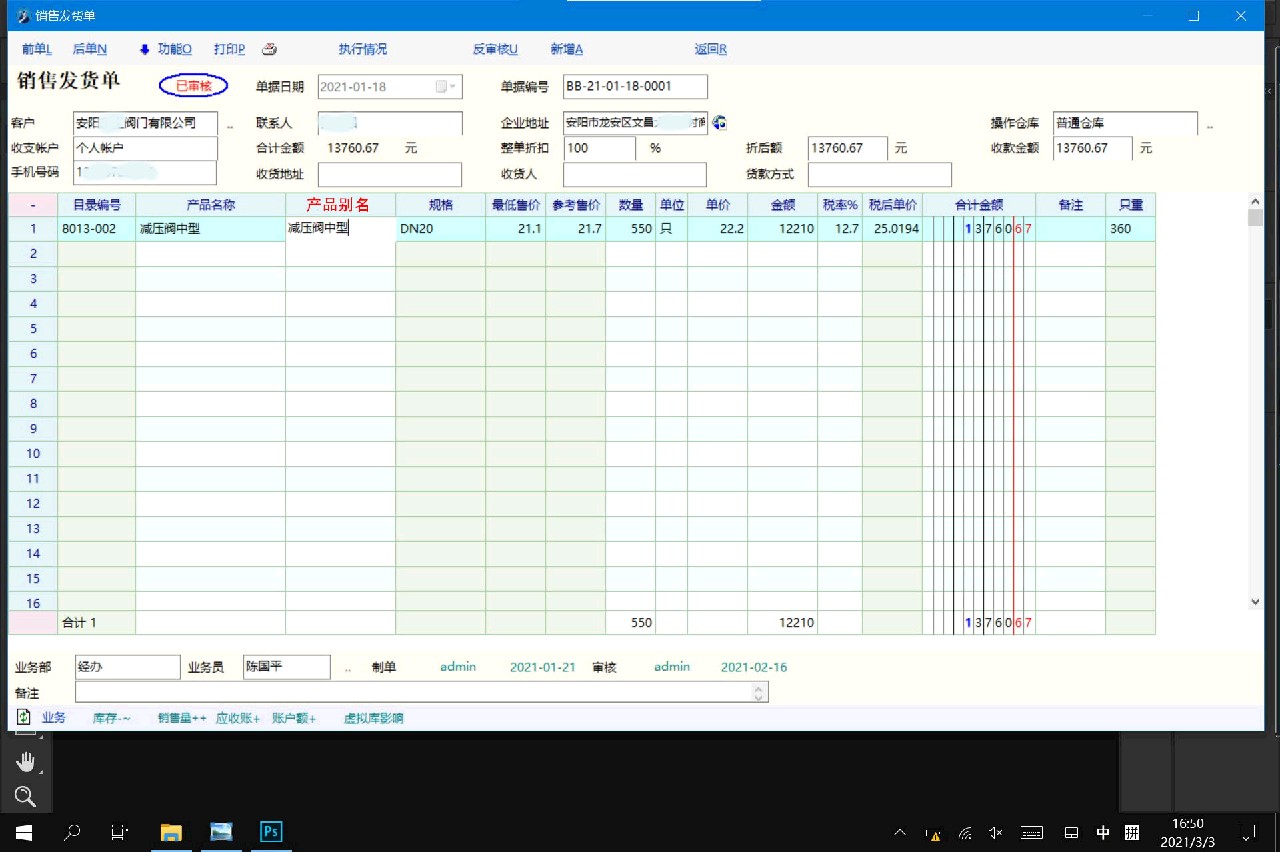Click 新增A to create new order

click(x=566, y=49)
